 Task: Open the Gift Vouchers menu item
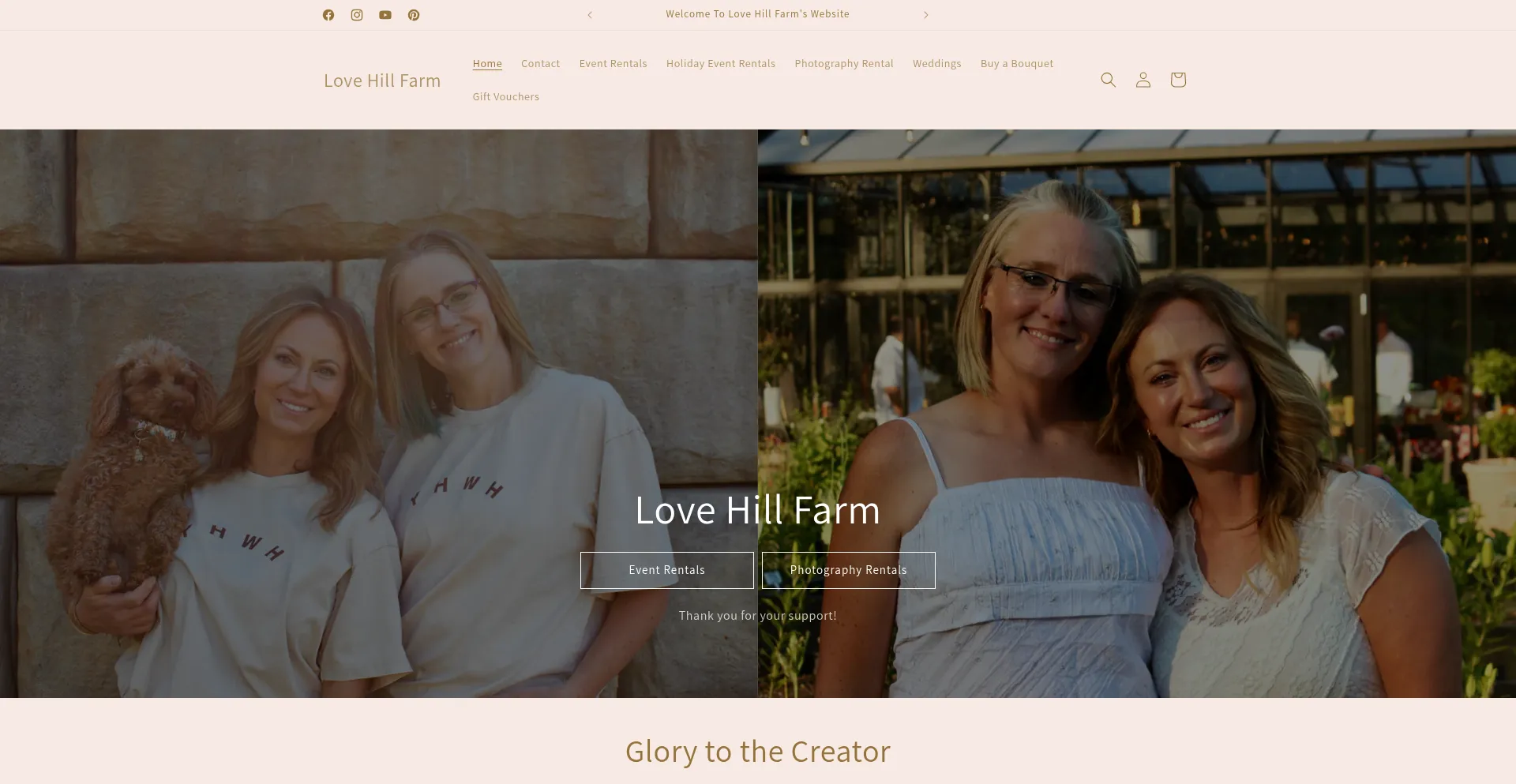click(x=506, y=96)
